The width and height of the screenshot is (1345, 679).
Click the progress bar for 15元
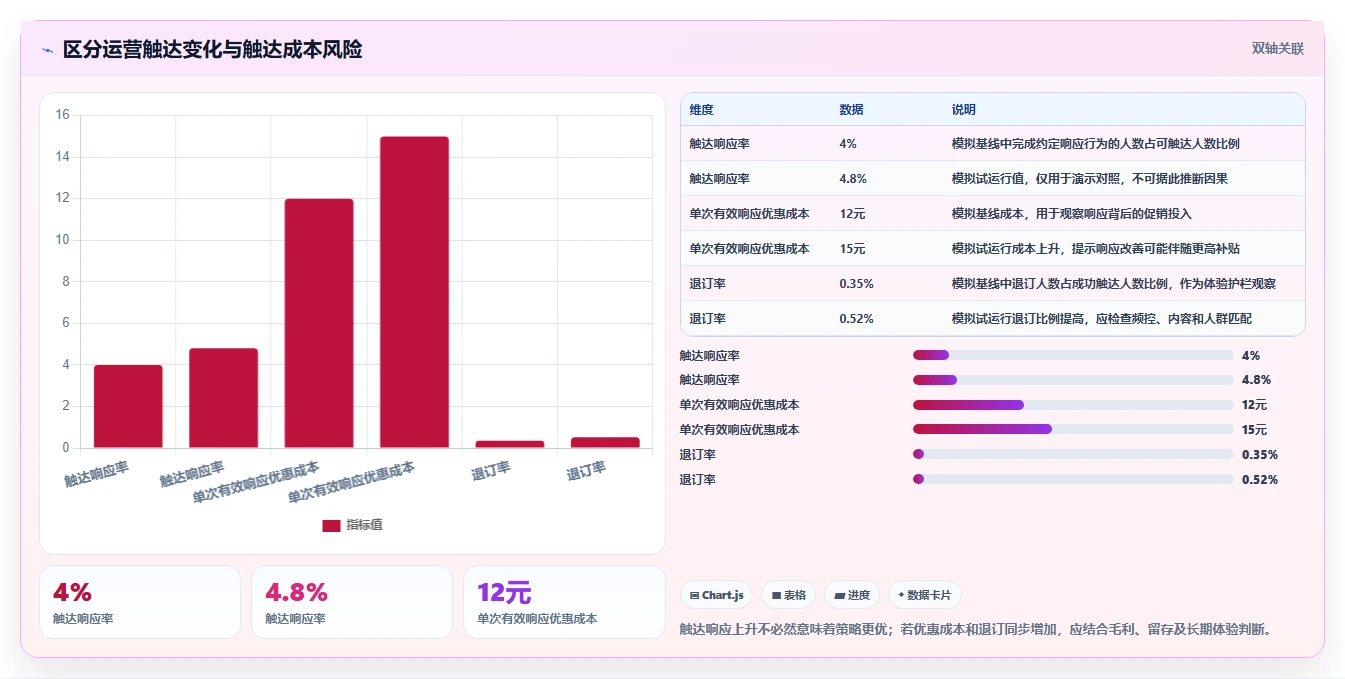pos(1073,429)
